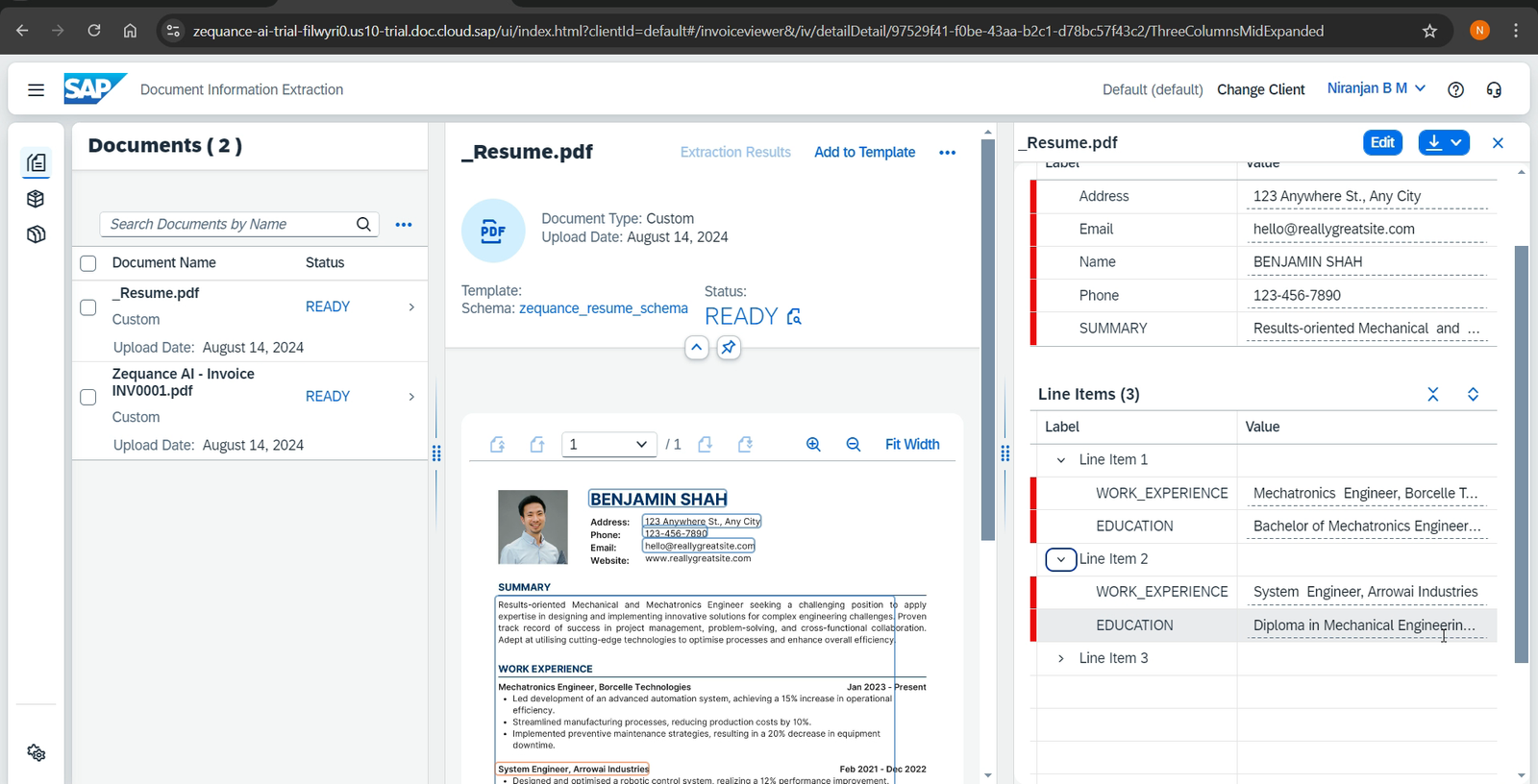Open the zequance_resume_schema link
This screenshot has width=1538, height=784.
(604, 308)
